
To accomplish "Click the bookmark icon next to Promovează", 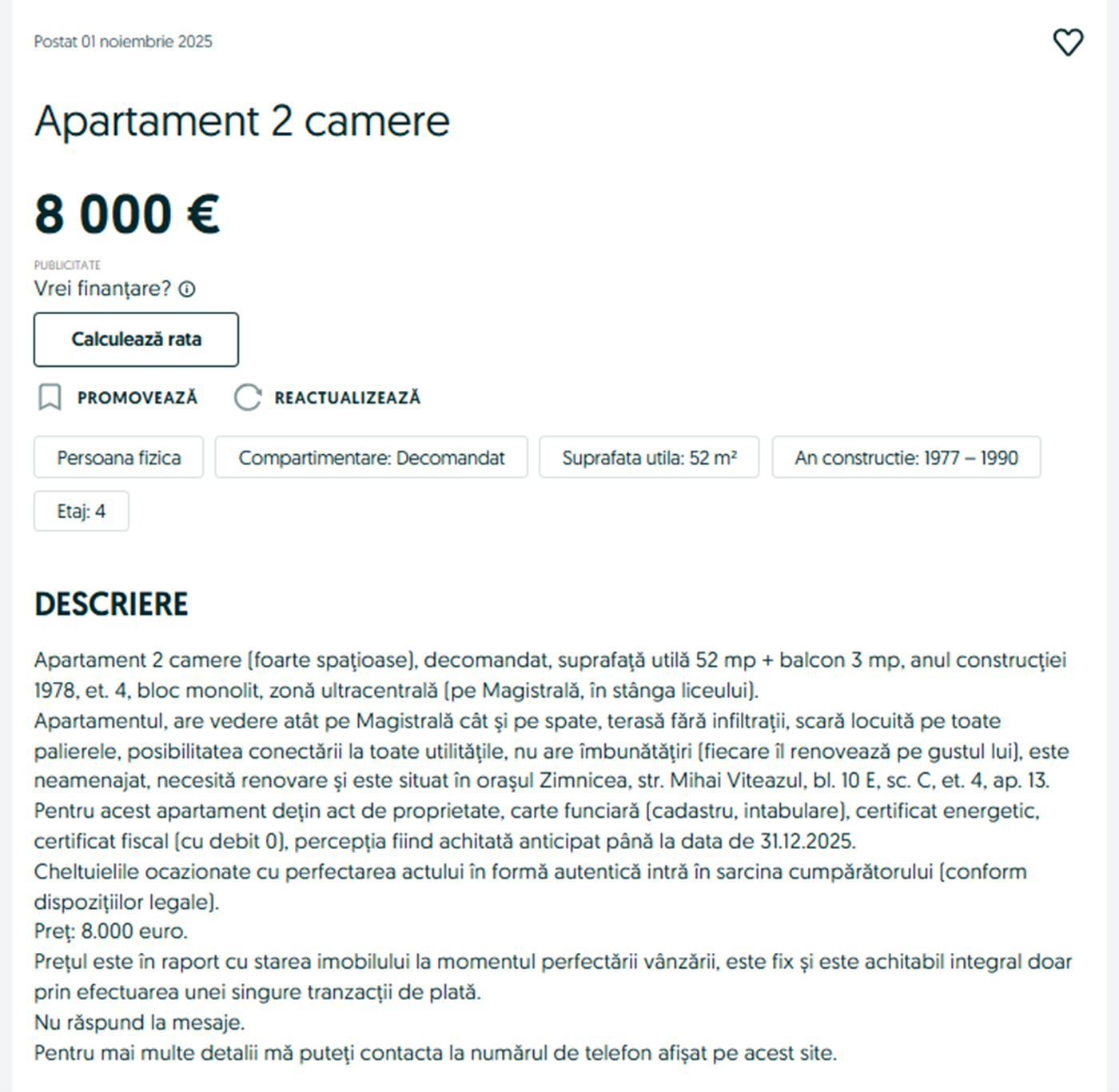I will tap(50, 397).
